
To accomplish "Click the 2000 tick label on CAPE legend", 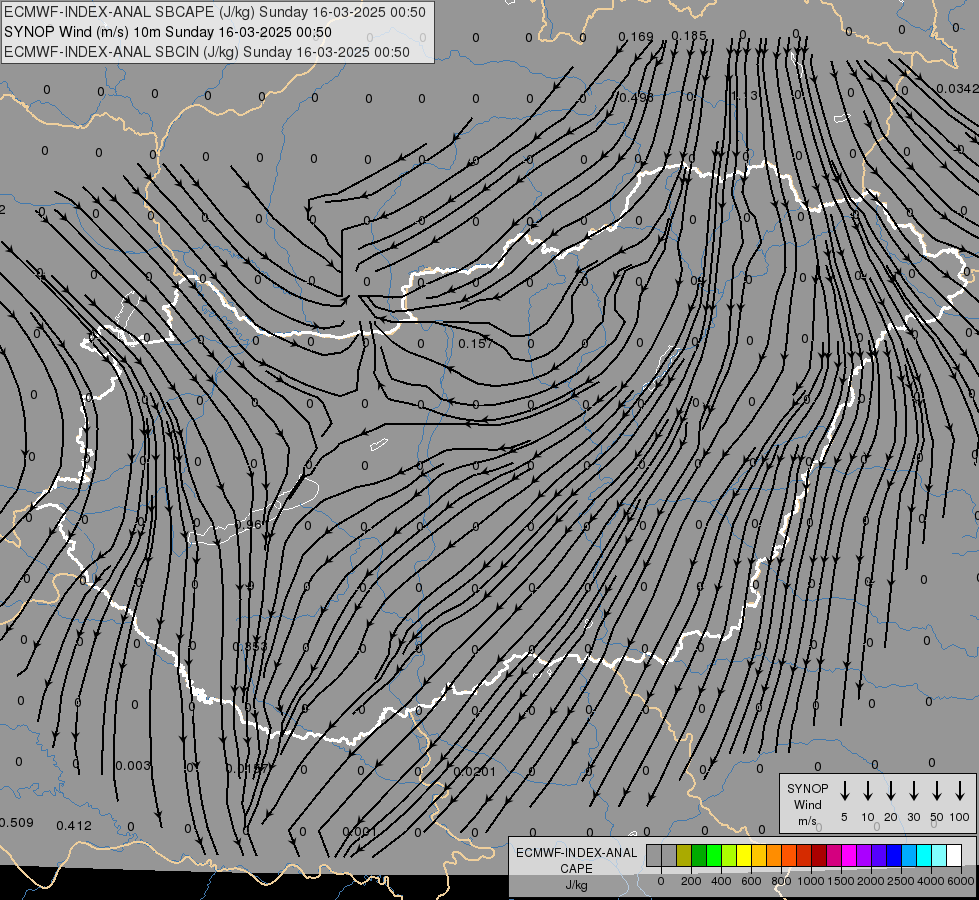I will (870, 881).
